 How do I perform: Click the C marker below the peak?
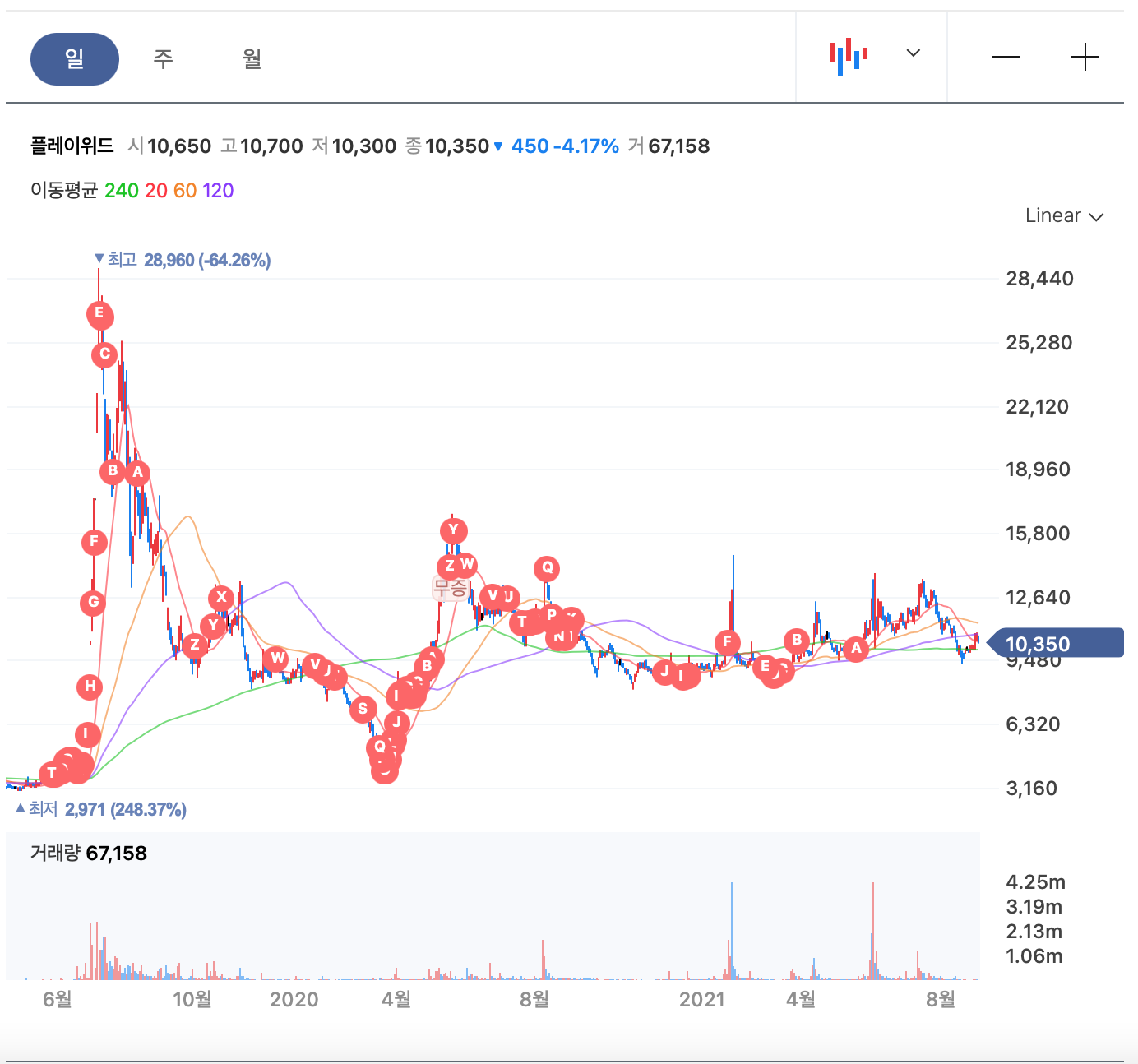[104, 354]
